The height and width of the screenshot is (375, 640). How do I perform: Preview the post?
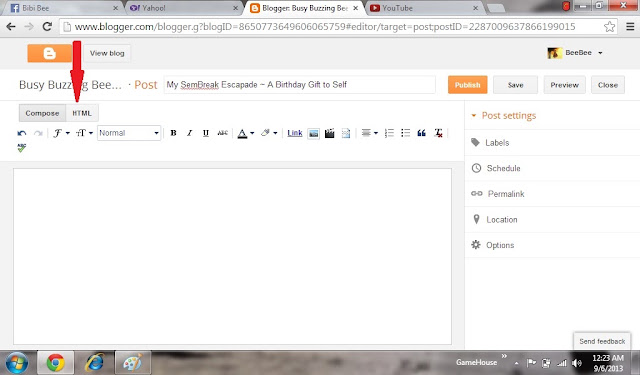pyautogui.click(x=564, y=85)
